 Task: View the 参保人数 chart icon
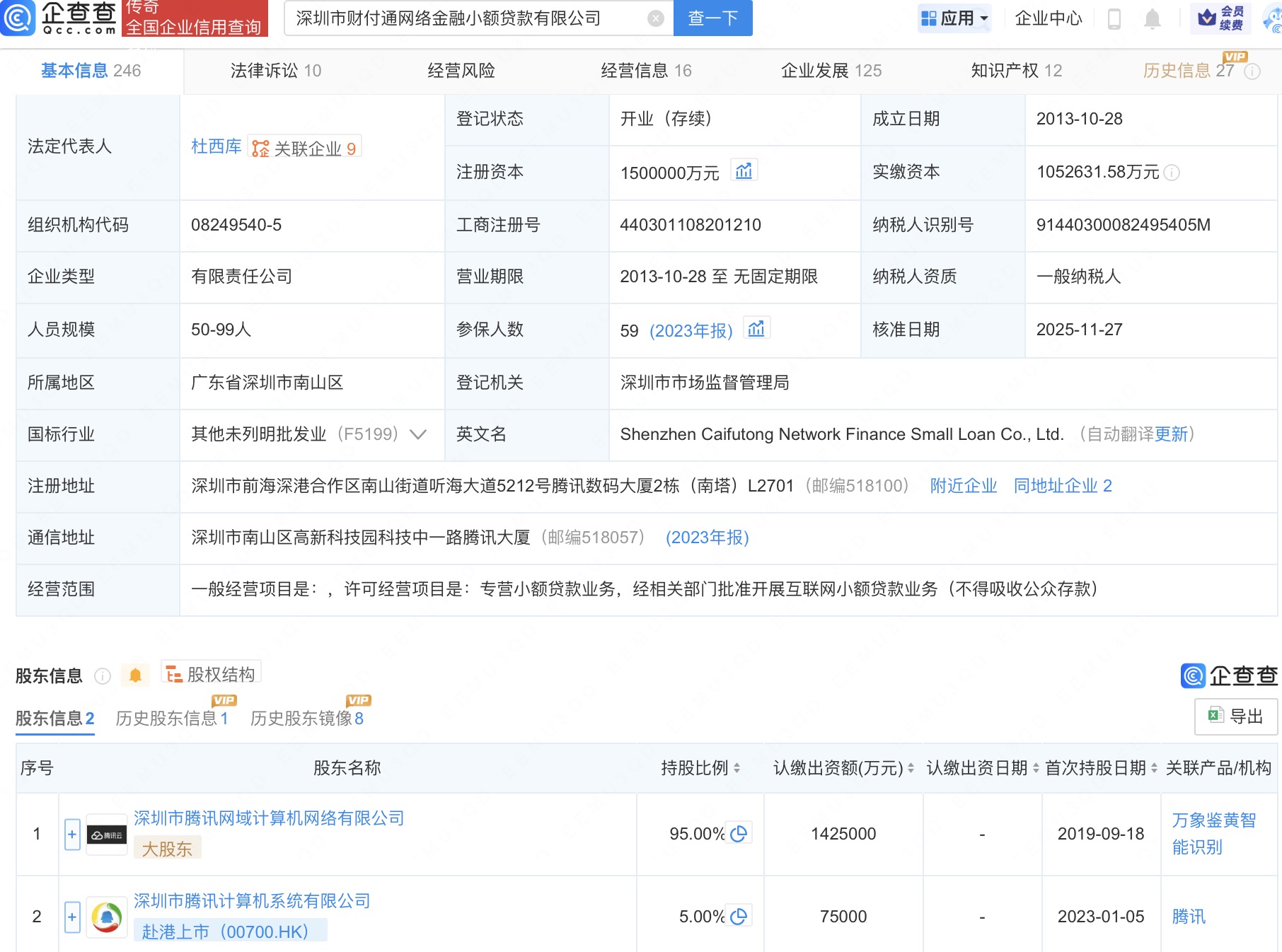pos(756,329)
